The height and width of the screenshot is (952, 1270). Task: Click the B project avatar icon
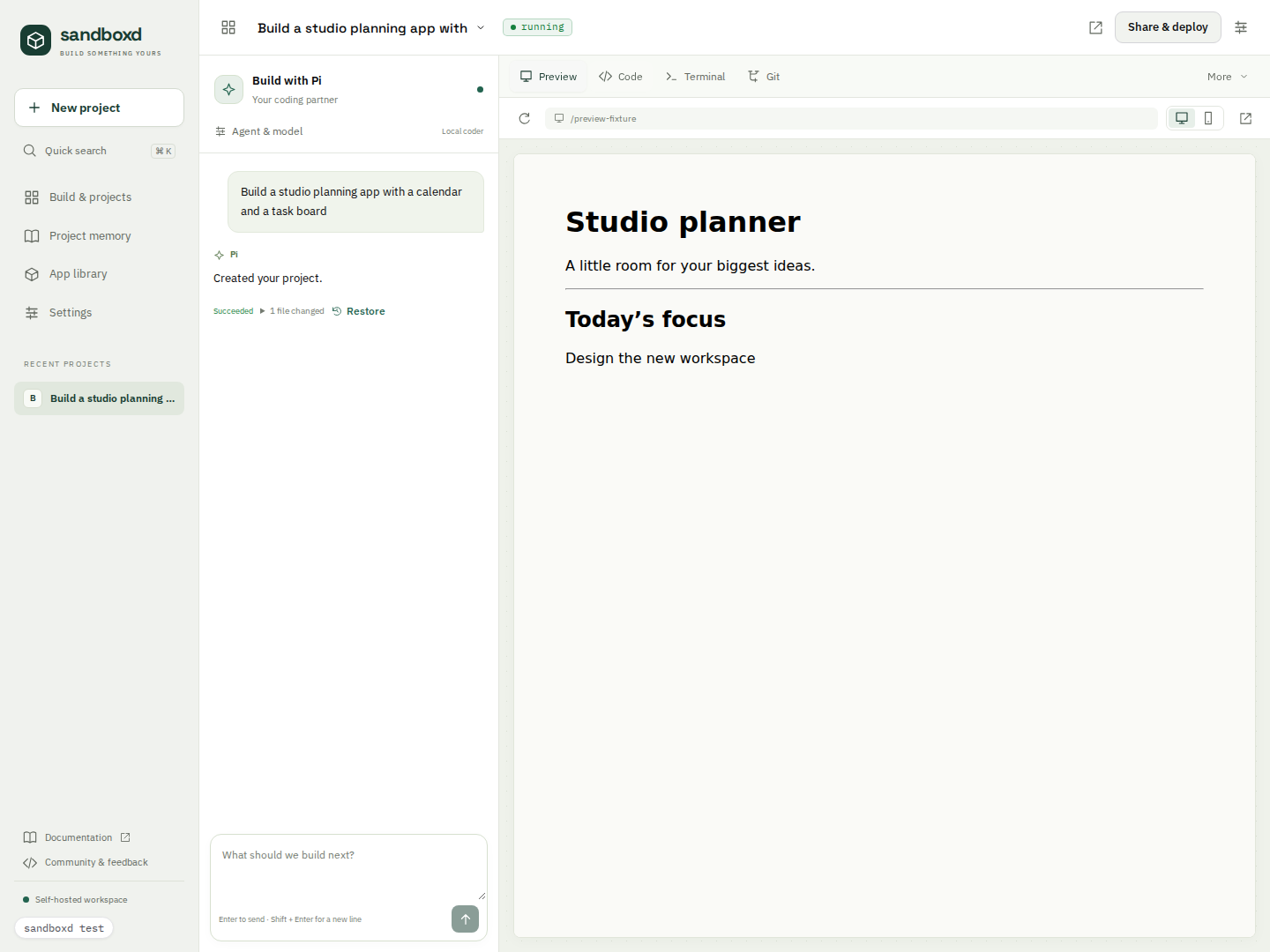33,398
